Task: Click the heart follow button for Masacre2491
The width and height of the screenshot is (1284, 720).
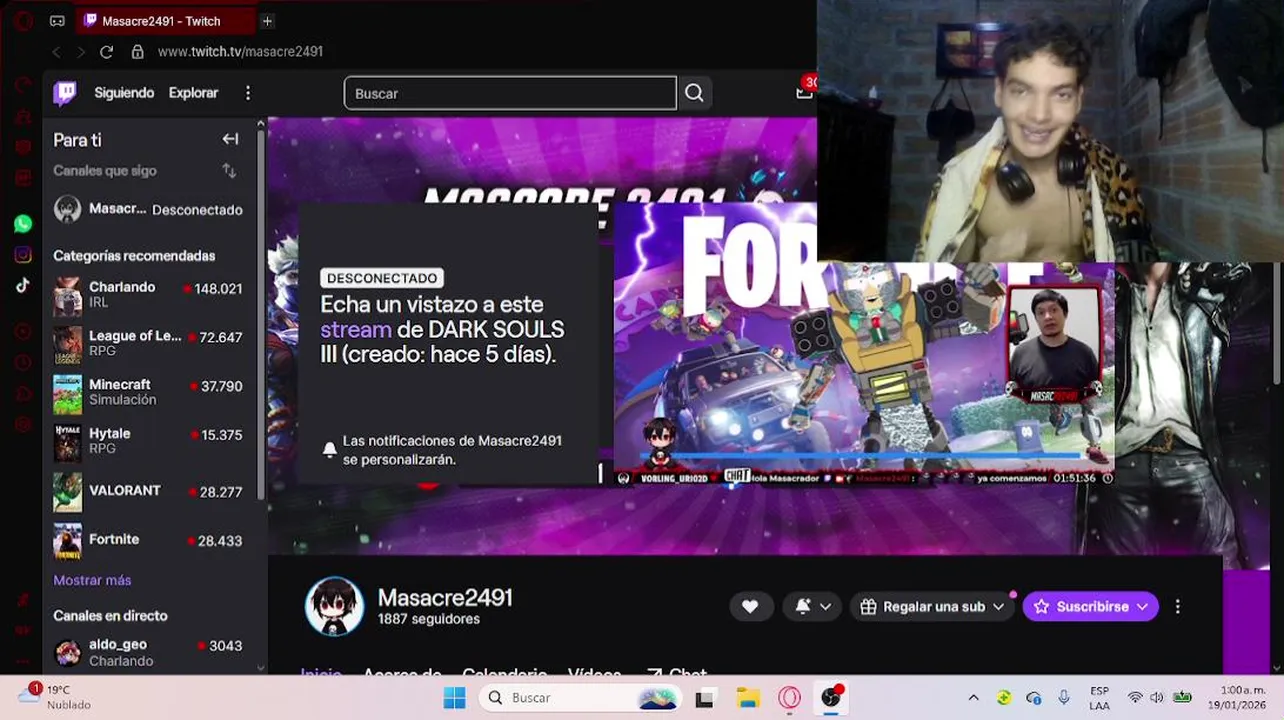Action: (750, 606)
